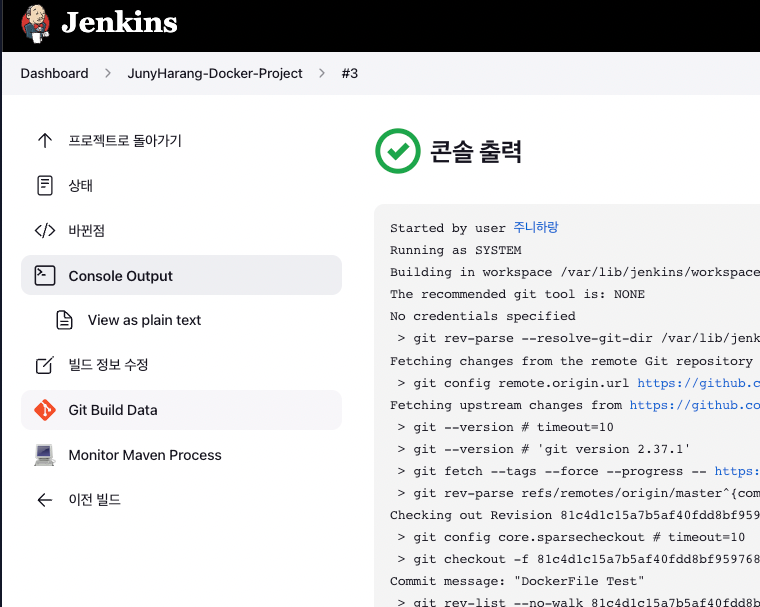This screenshot has height=607, width=760.
Task: Open github link on Fetching upstream changes line
Action: pyautogui.click(x=695, y=405)
